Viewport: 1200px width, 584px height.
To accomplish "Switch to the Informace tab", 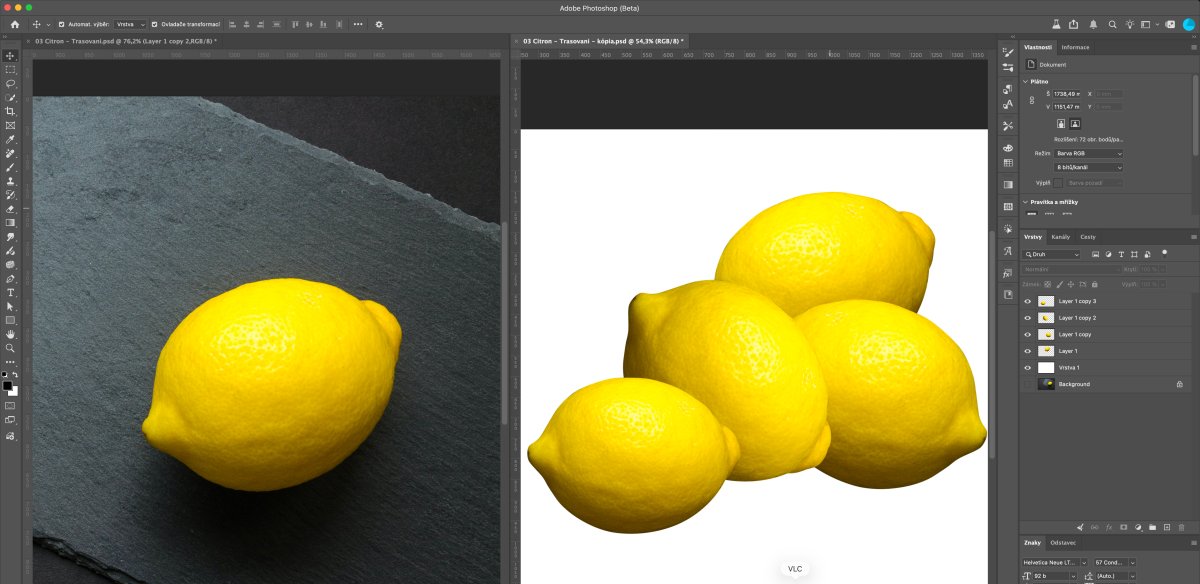I will coord(1076,47).
